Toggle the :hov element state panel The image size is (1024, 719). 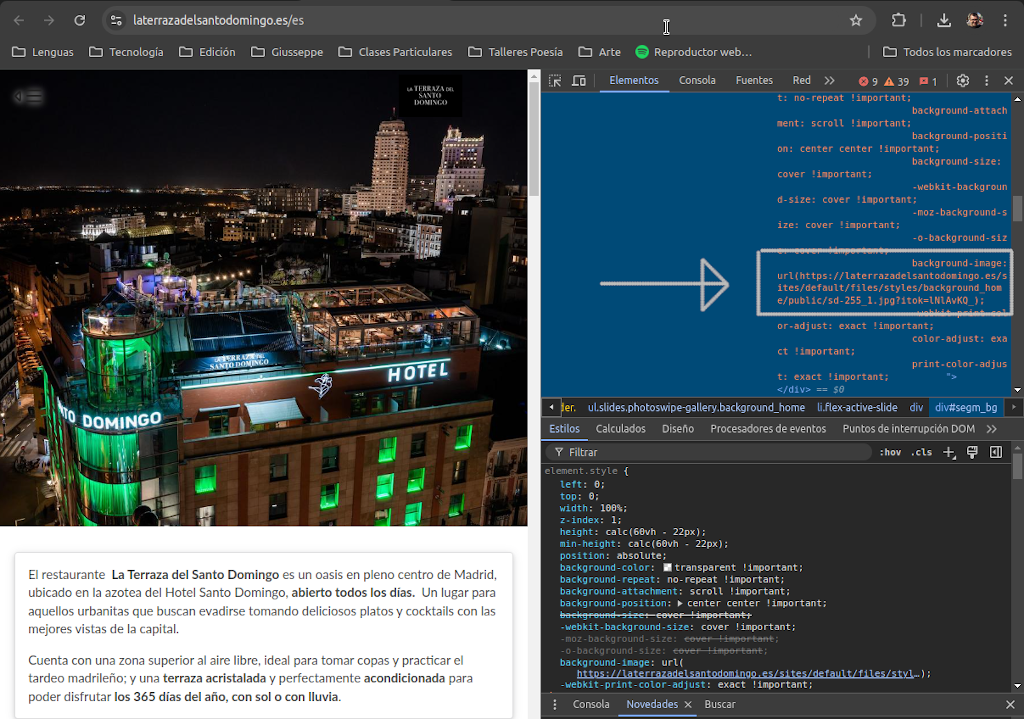(x=890, y=452)
